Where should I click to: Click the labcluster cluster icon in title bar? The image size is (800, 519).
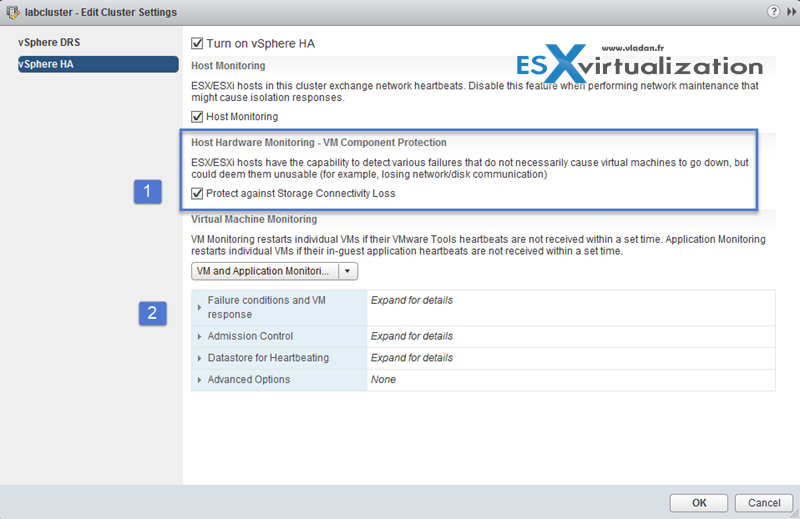tap(13, 12)
